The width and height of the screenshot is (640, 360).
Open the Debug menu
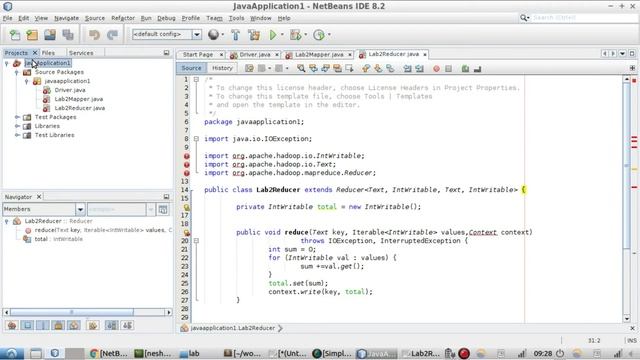point(166,18)
